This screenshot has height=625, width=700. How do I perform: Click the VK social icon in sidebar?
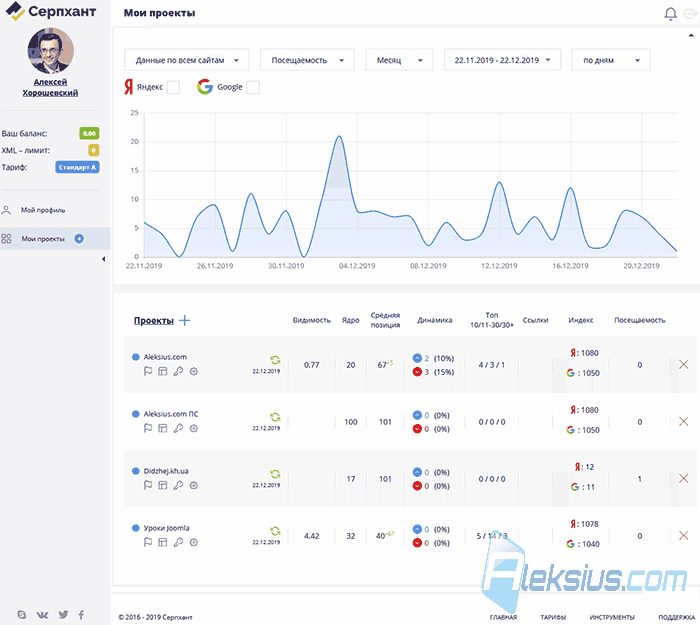coord(42,615)
